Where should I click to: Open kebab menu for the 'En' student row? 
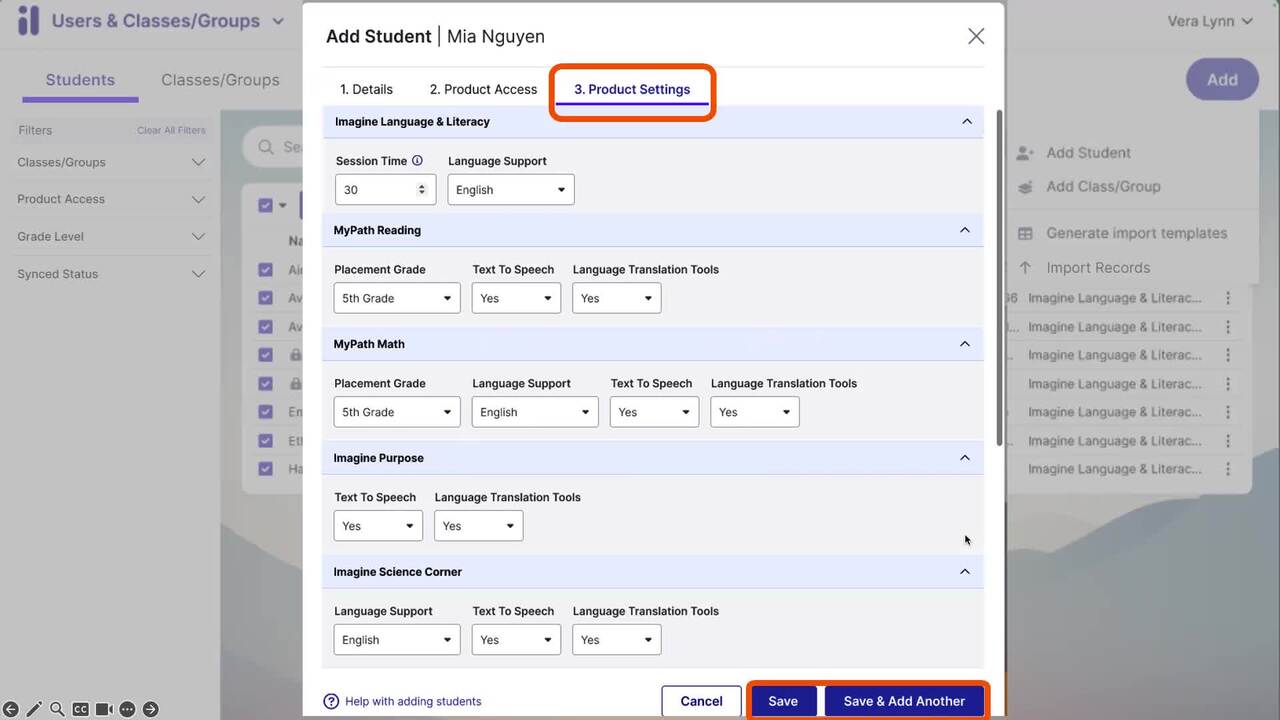tap(1228, 412)
